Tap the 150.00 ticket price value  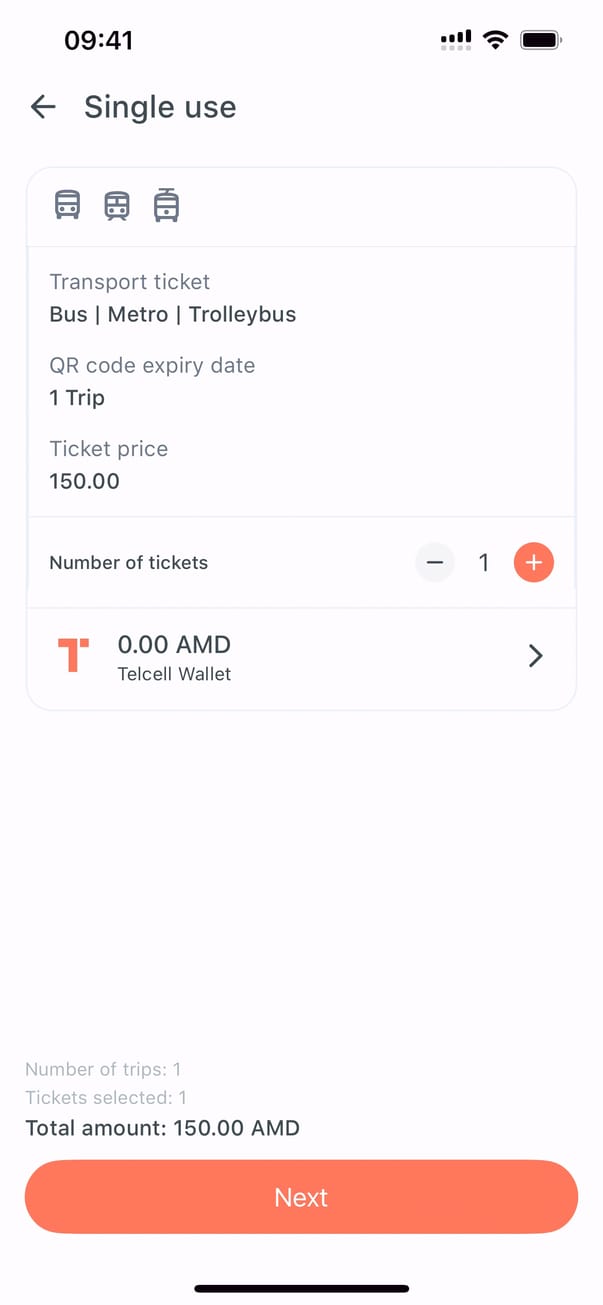click(84, 481)
